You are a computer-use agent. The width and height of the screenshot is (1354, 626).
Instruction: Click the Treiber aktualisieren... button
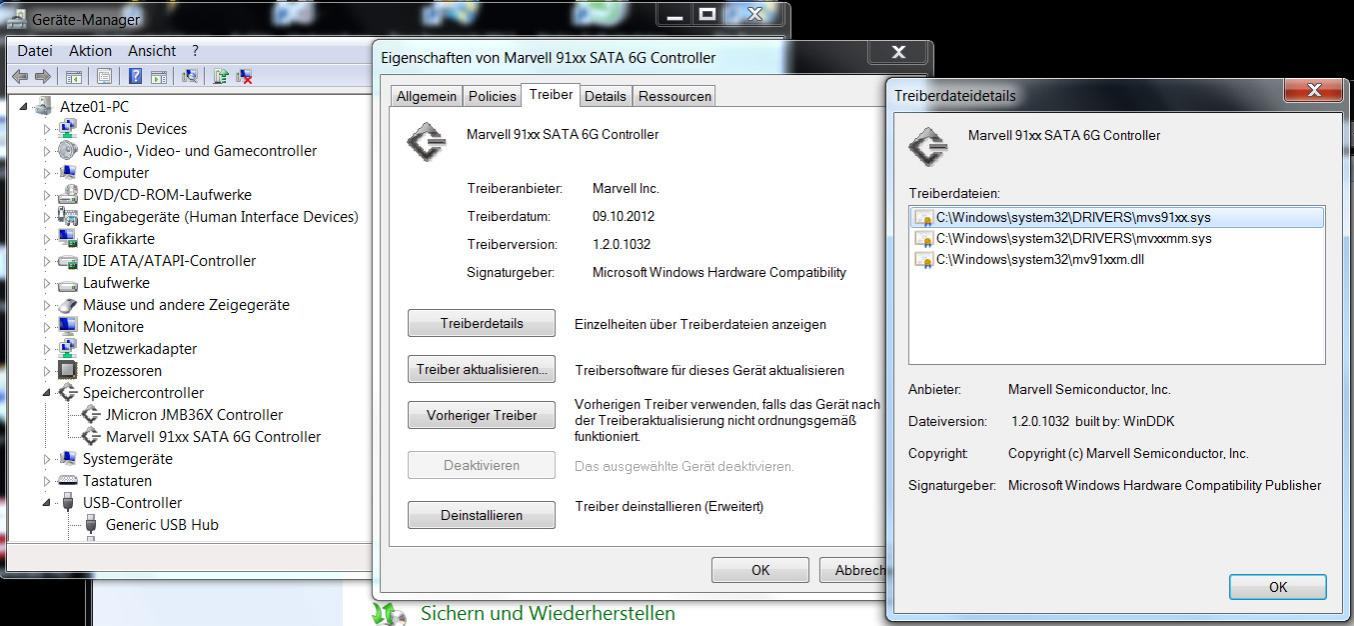(x=481, y=369)
